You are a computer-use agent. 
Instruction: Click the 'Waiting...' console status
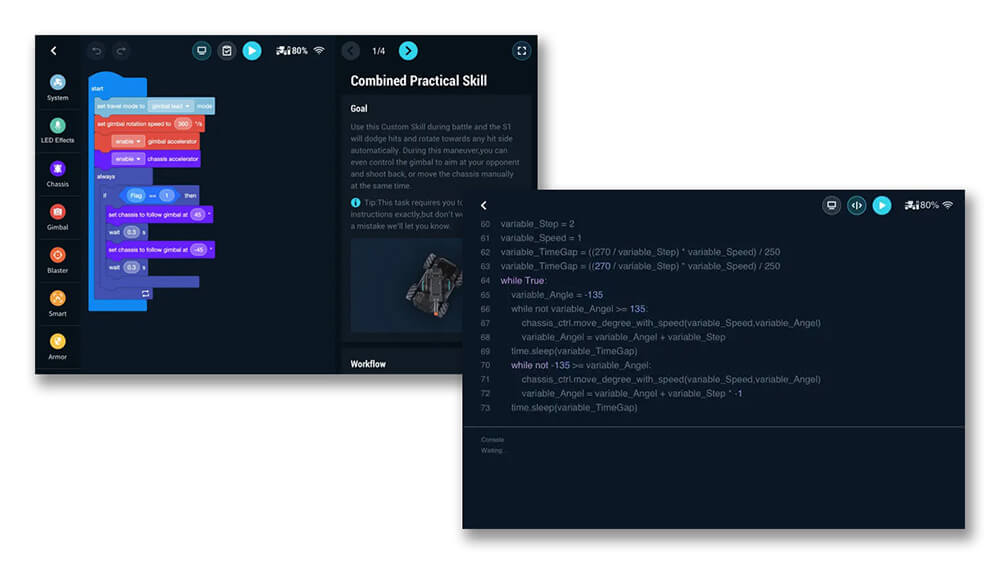point(492,450)
